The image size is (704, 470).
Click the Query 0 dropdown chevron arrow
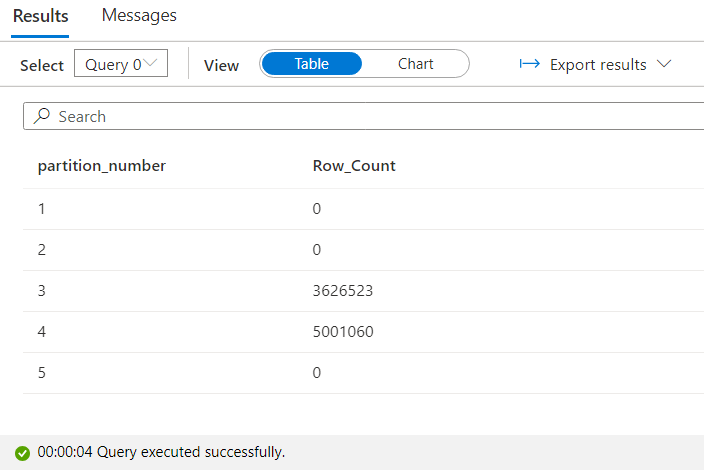151,64
